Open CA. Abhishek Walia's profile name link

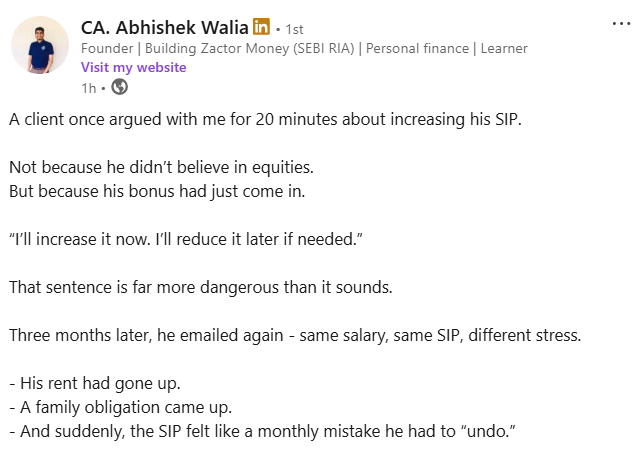[165, 27]
